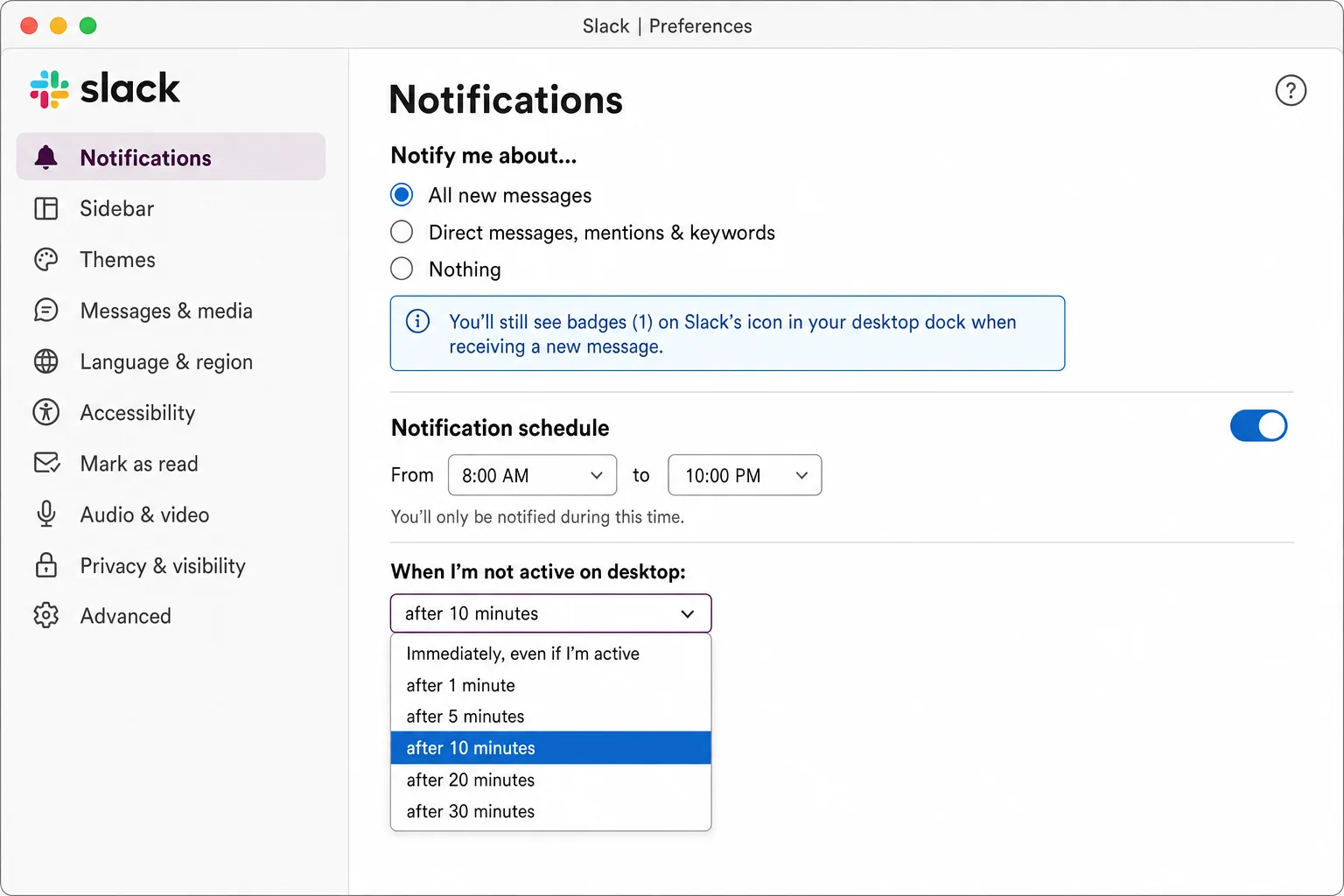Viewport: 1344px width, 896px height.
Task: Choose after 1 minute option
Action: pos(550,685)
